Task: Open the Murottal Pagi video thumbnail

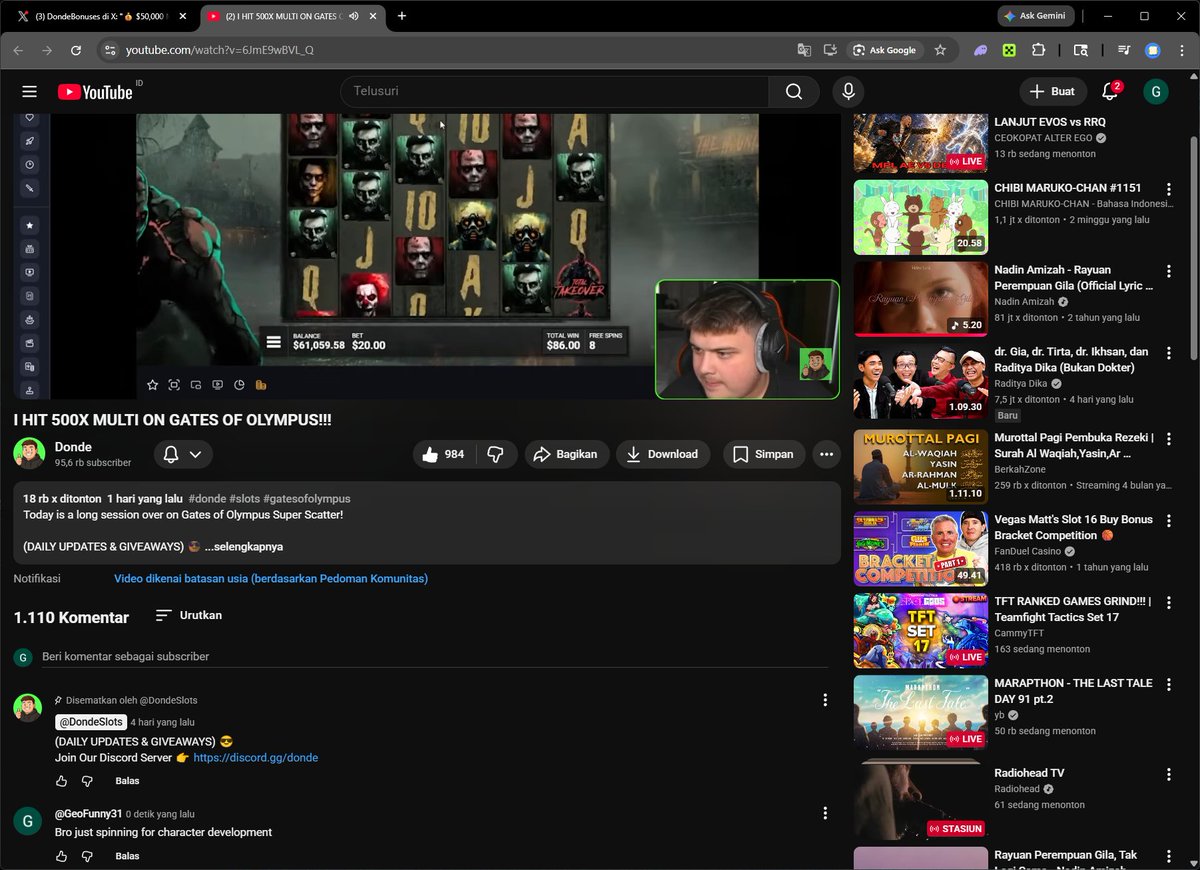Action: tap(920, 466)
